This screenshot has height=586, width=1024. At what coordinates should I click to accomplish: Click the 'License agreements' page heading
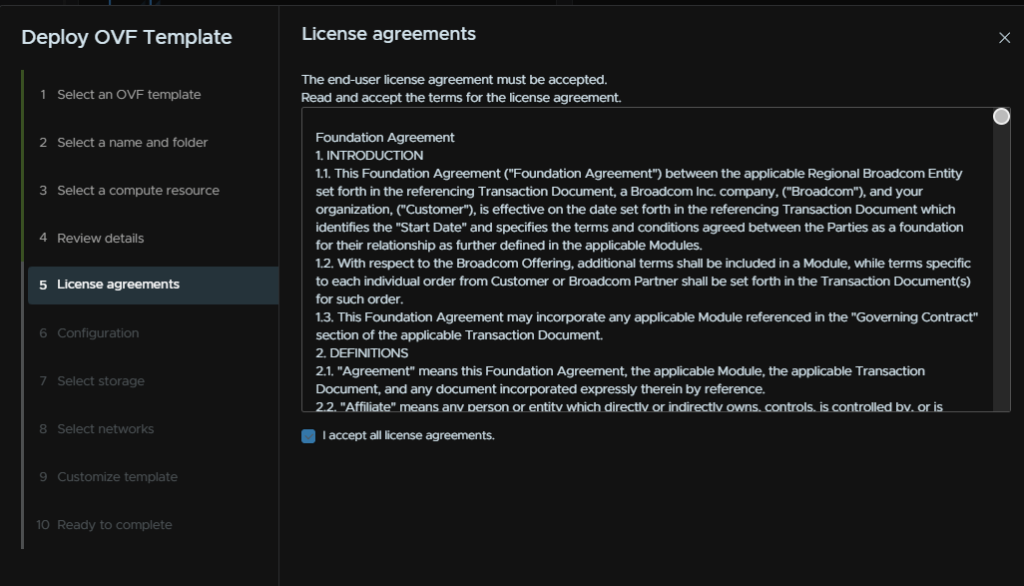coord(389,34)
